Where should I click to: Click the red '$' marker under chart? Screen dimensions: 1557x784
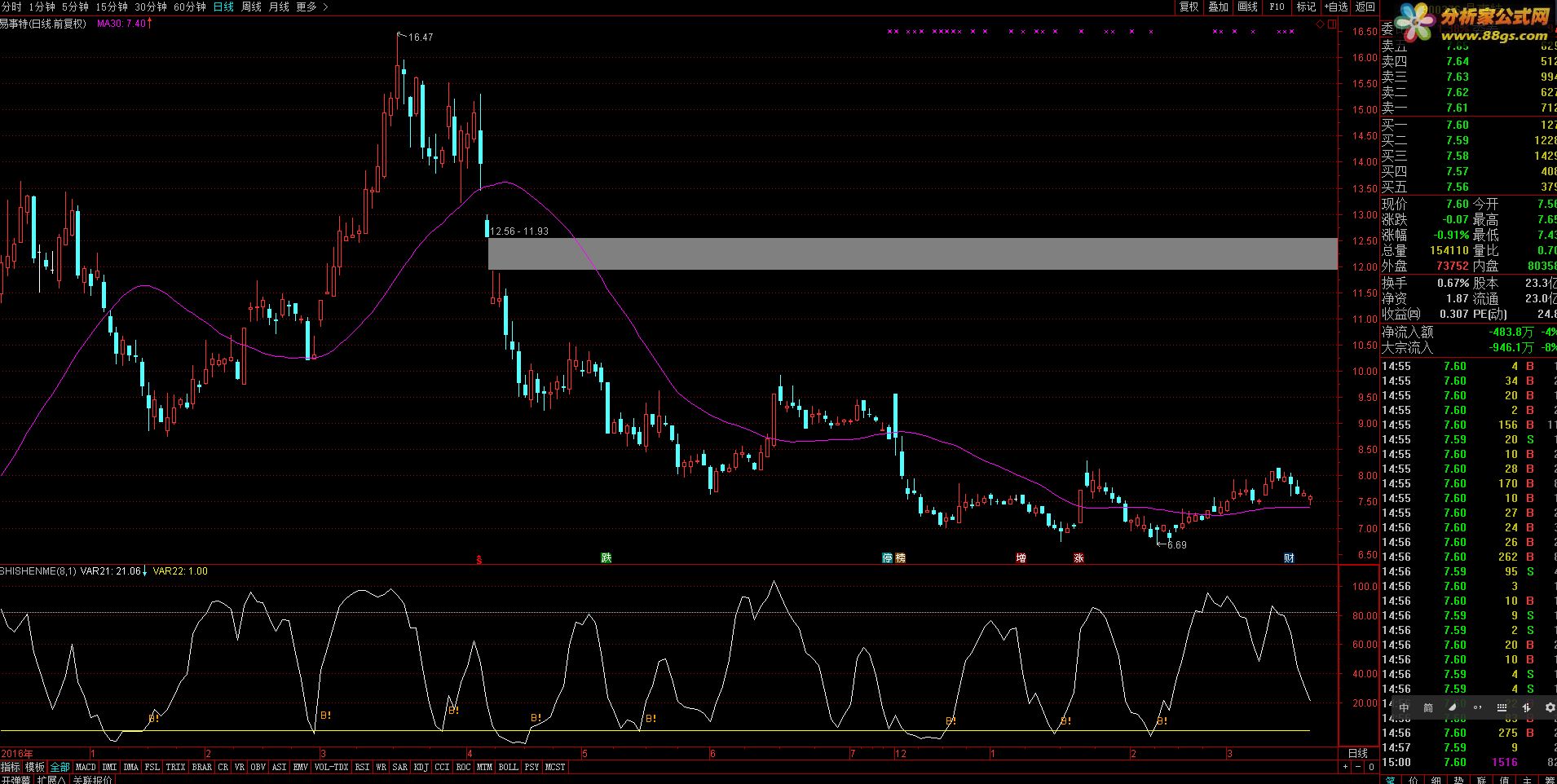point(479,559)
